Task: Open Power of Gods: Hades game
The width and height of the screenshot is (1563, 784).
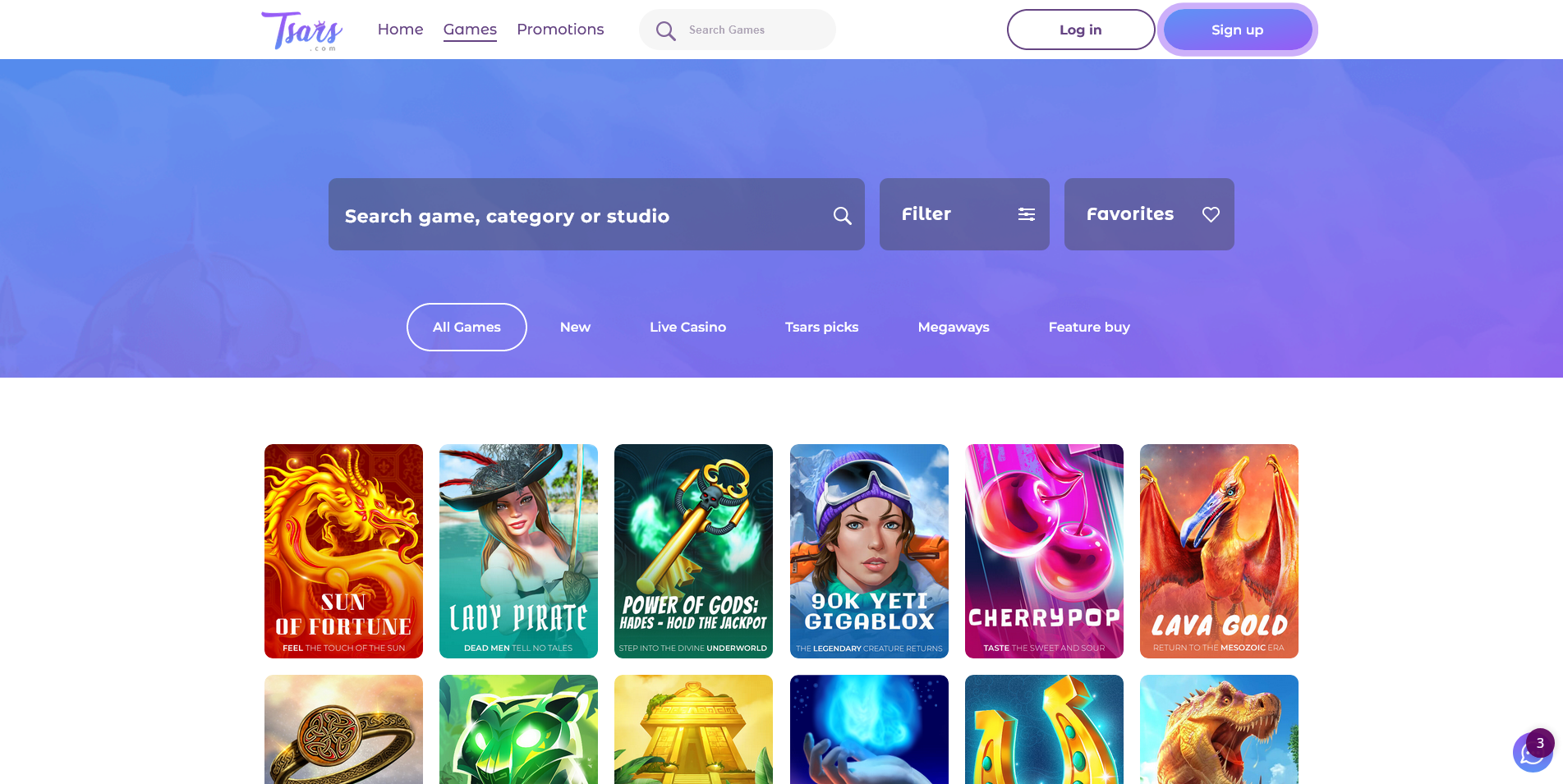Action: pyautogui.click(x=693, y=551)
